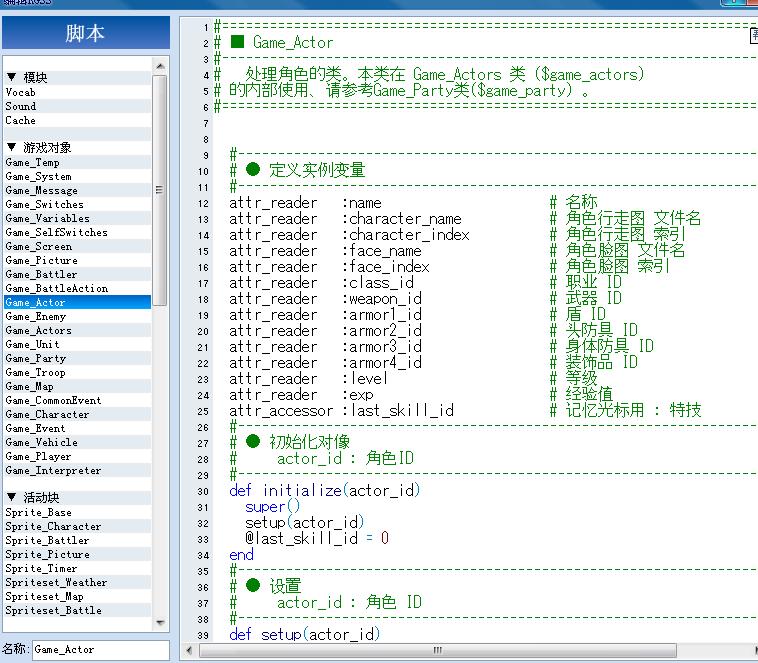
Task: Open the Spriteset_Battle script
Action: pyautogui.click(x=77, y=611)
